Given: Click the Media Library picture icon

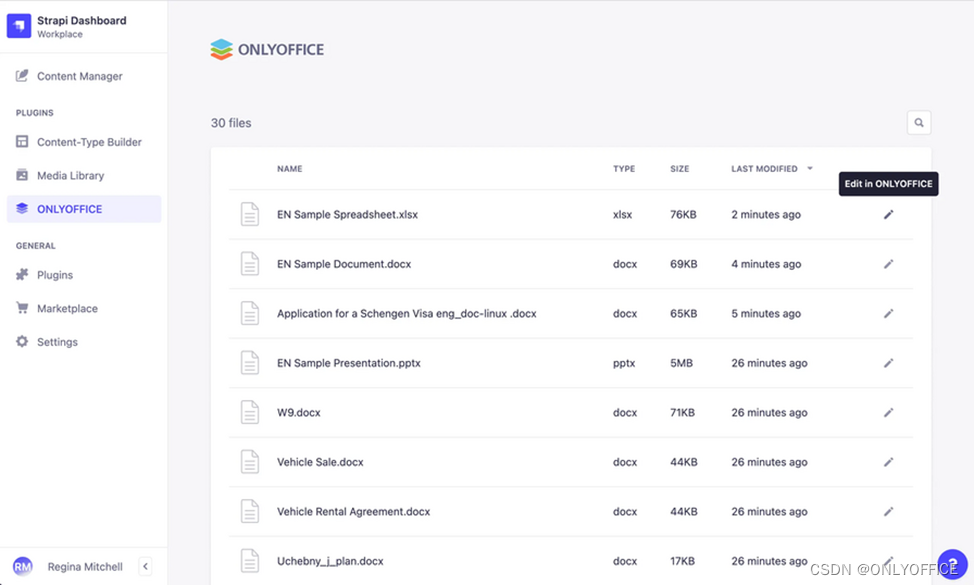Looking at the screenshot, I should click(22, 175).
